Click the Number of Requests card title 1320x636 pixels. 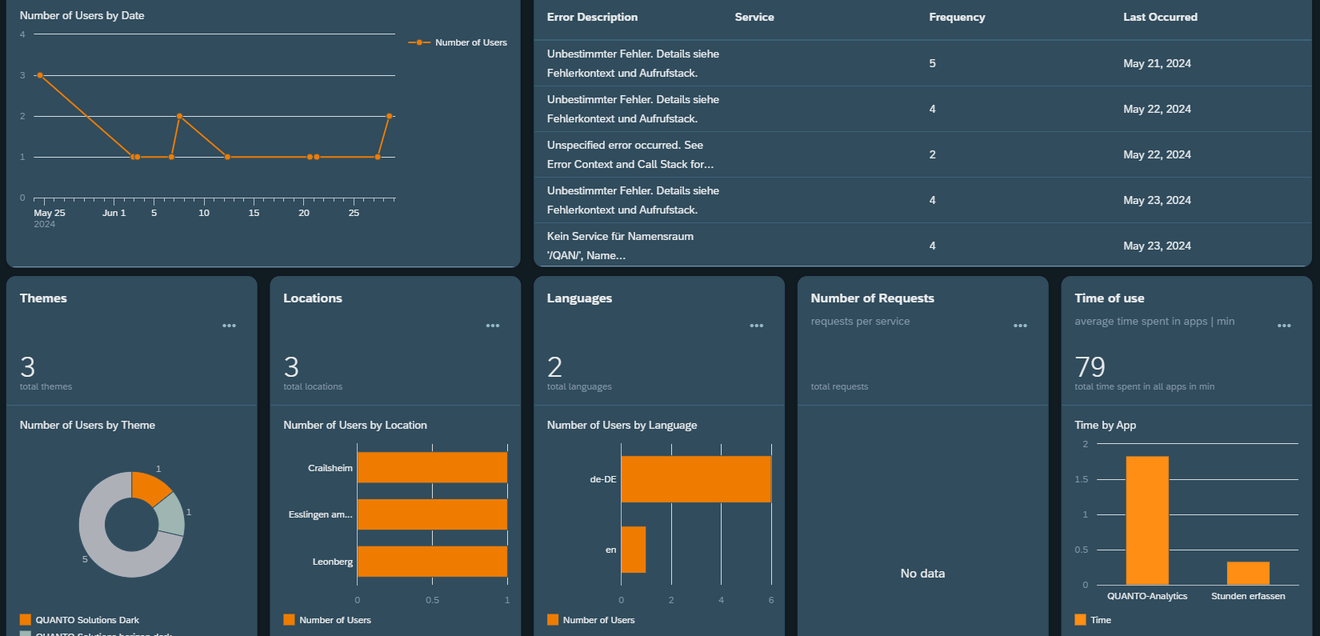[x=872, y=298]
